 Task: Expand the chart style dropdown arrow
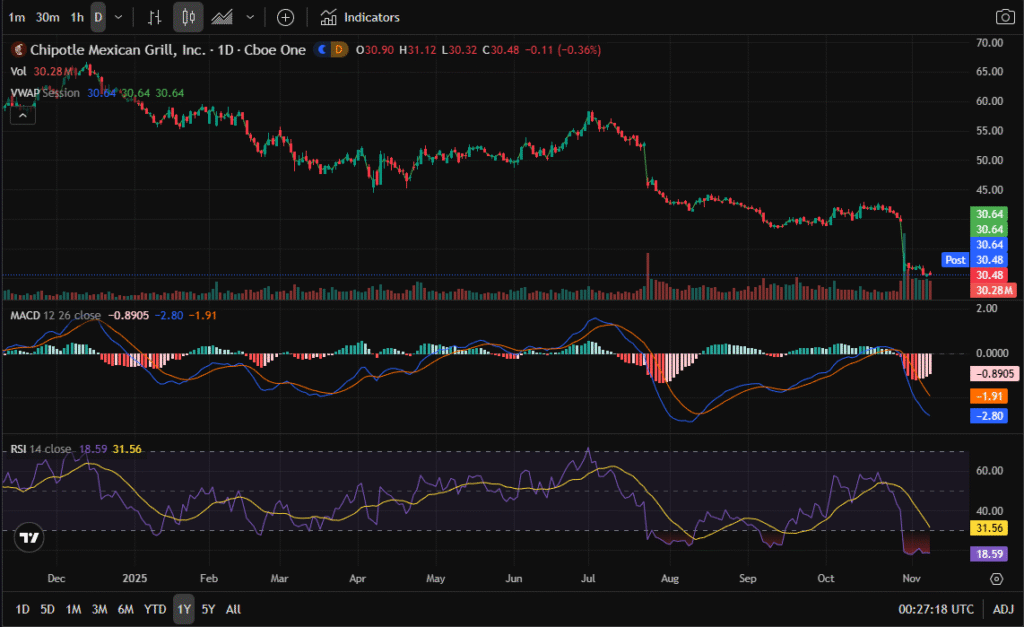pyautogui.click(x=249, y=17)
